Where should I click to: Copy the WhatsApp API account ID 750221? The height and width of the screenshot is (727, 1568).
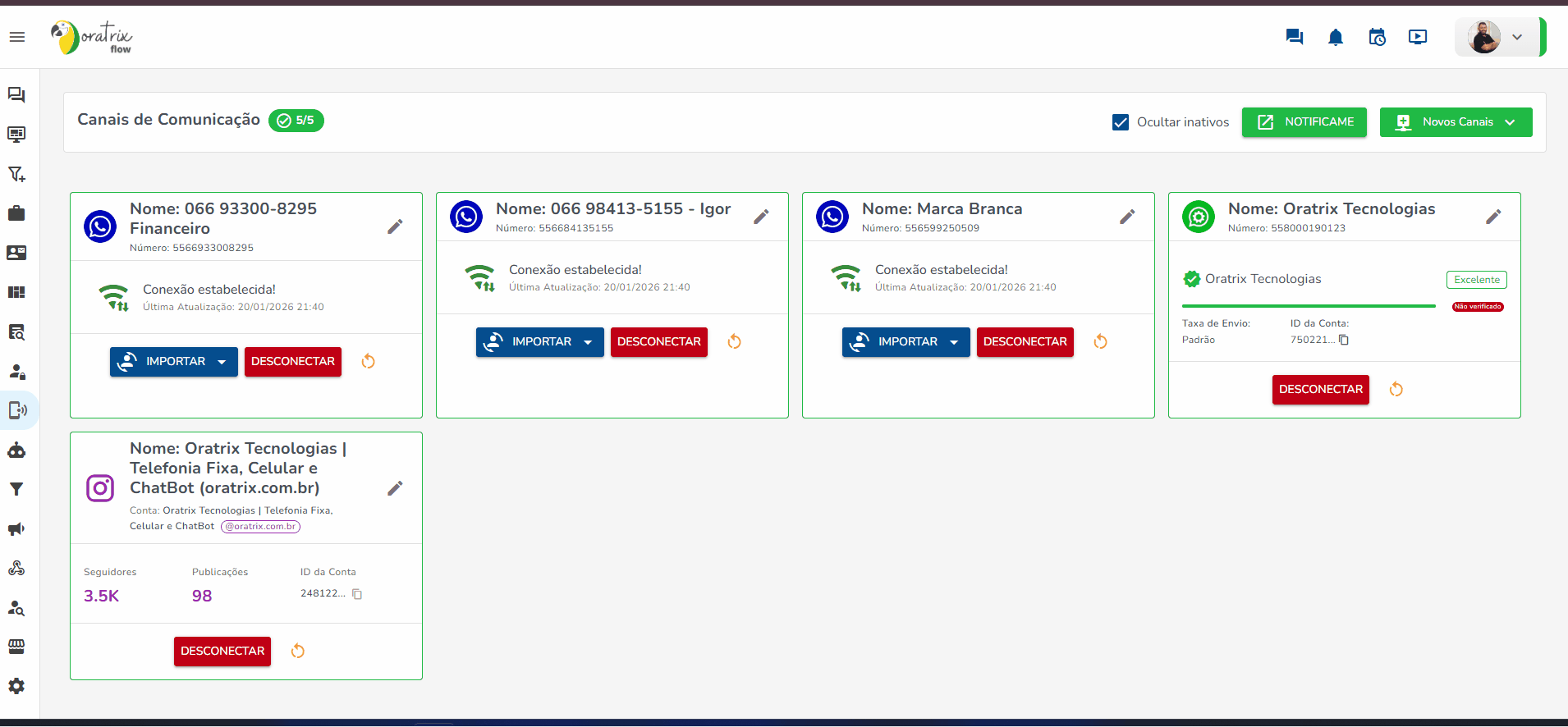point(1344,340)
